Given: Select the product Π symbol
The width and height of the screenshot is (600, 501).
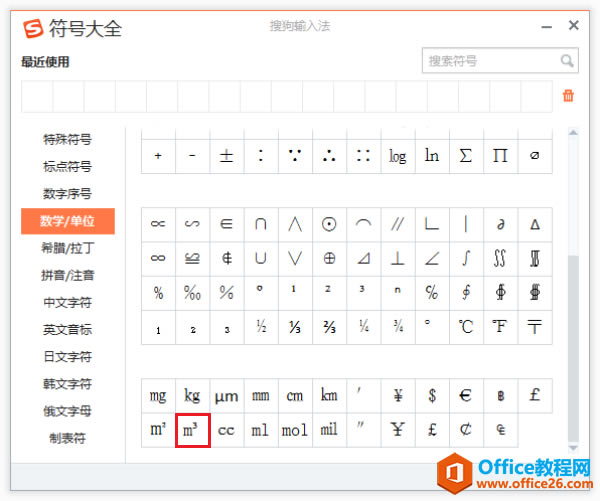Looking at the screenshot, I should [500, 156].
